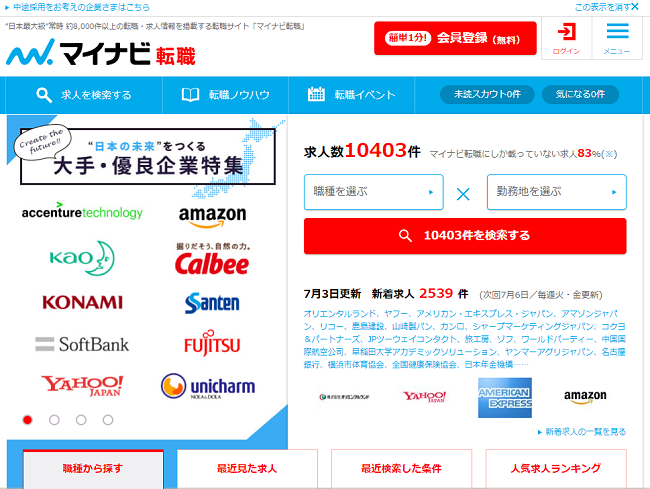Select the third carousel dot
This screenshot has width=650, height=489.
click(81, 420)
